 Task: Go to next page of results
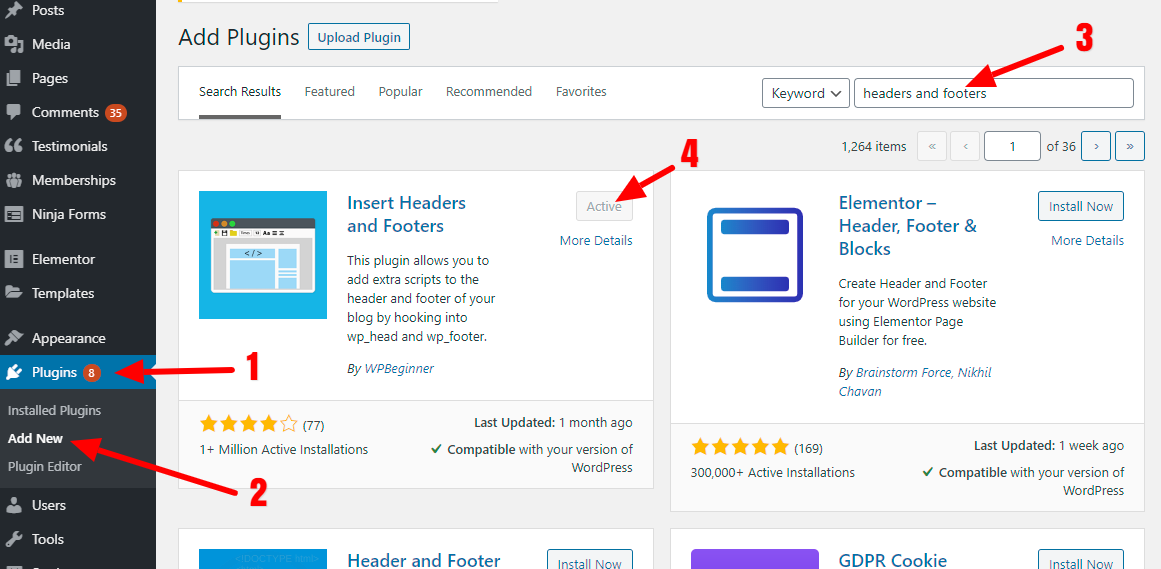click(x=1096, y=146)
